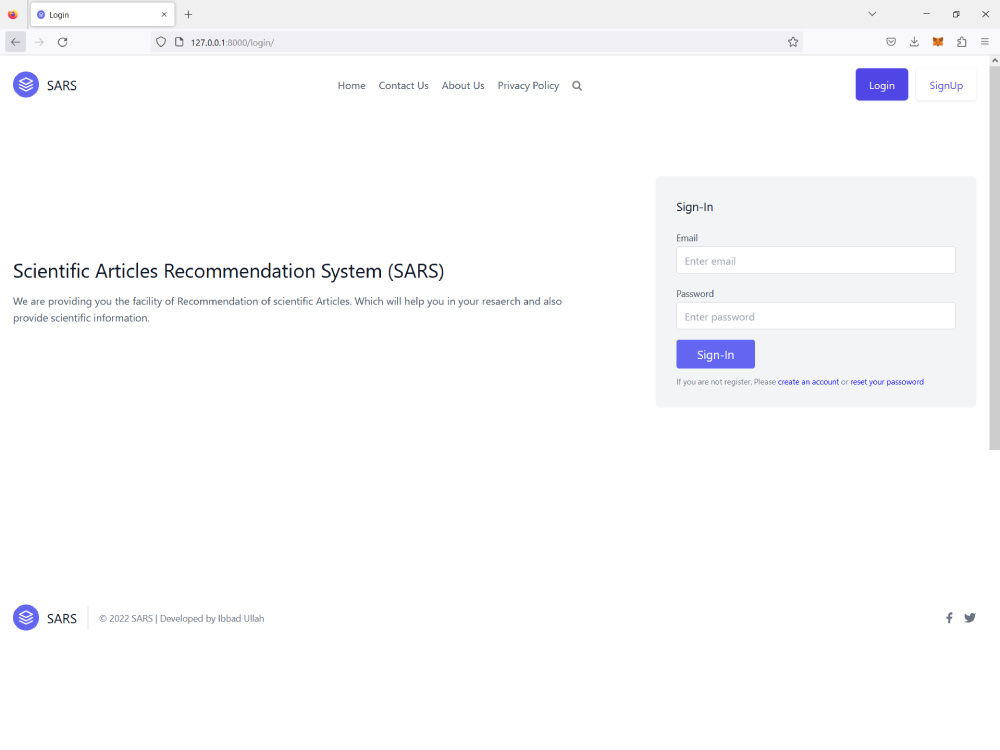The width and height of the screenshot is (1000, 750).
Task: Click the Login button in header
Action: [881, 85]
